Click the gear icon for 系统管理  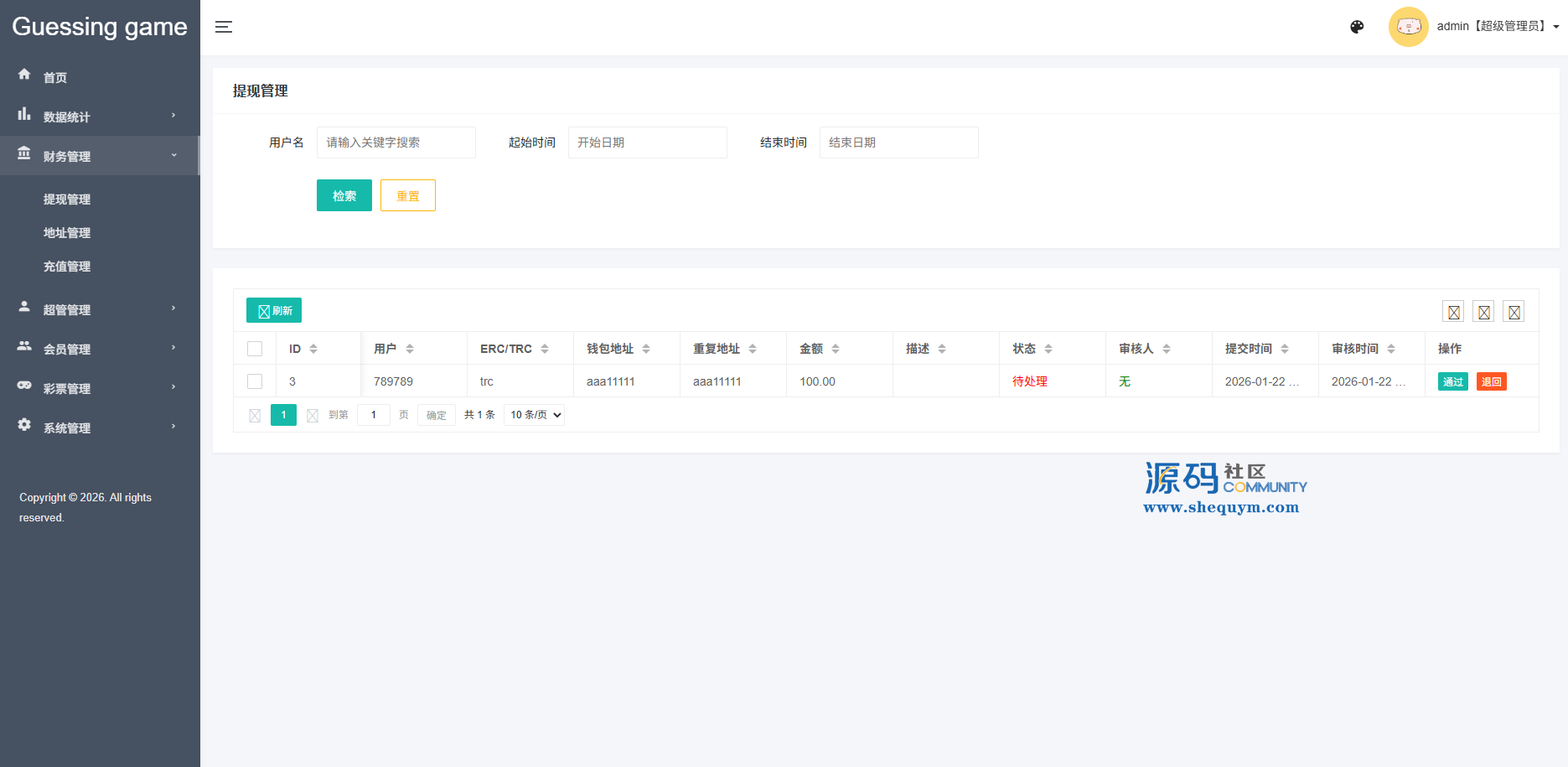[24, 425]
